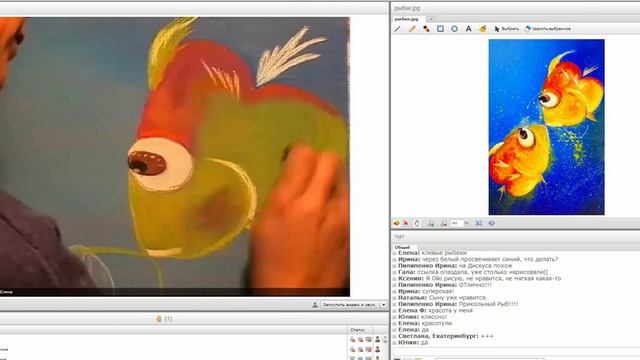This screenshot has width=640, height=360.
Task: Click the yellow back arrow below image
Action: (x=396, y=223)
